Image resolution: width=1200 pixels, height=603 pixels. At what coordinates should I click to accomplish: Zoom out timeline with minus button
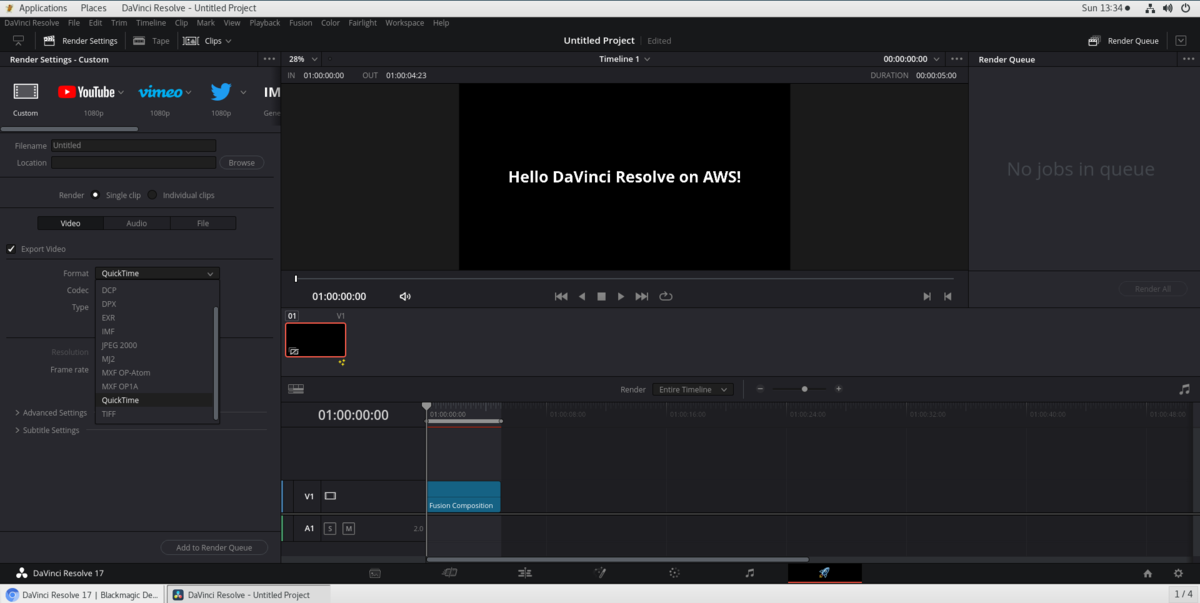(x=760, y=389)
